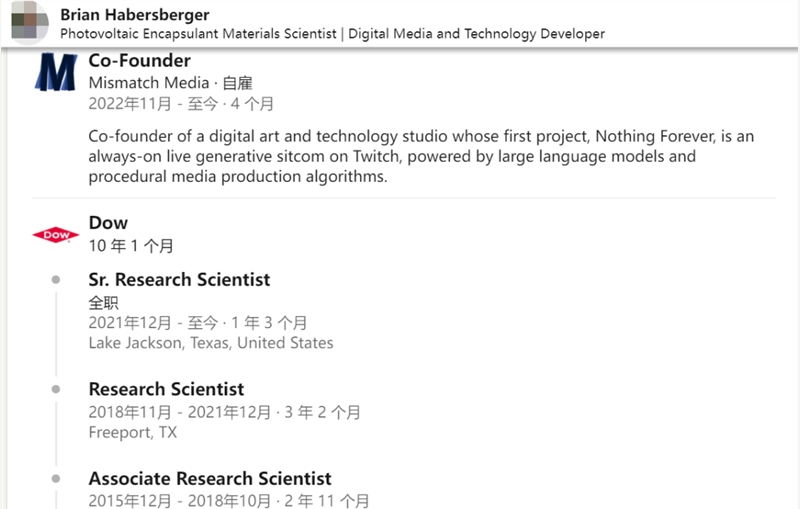Screen dimensions: 800x509
Task: Click the Co-Founder date line starting 2022年11月
Action: pos(181,104)
